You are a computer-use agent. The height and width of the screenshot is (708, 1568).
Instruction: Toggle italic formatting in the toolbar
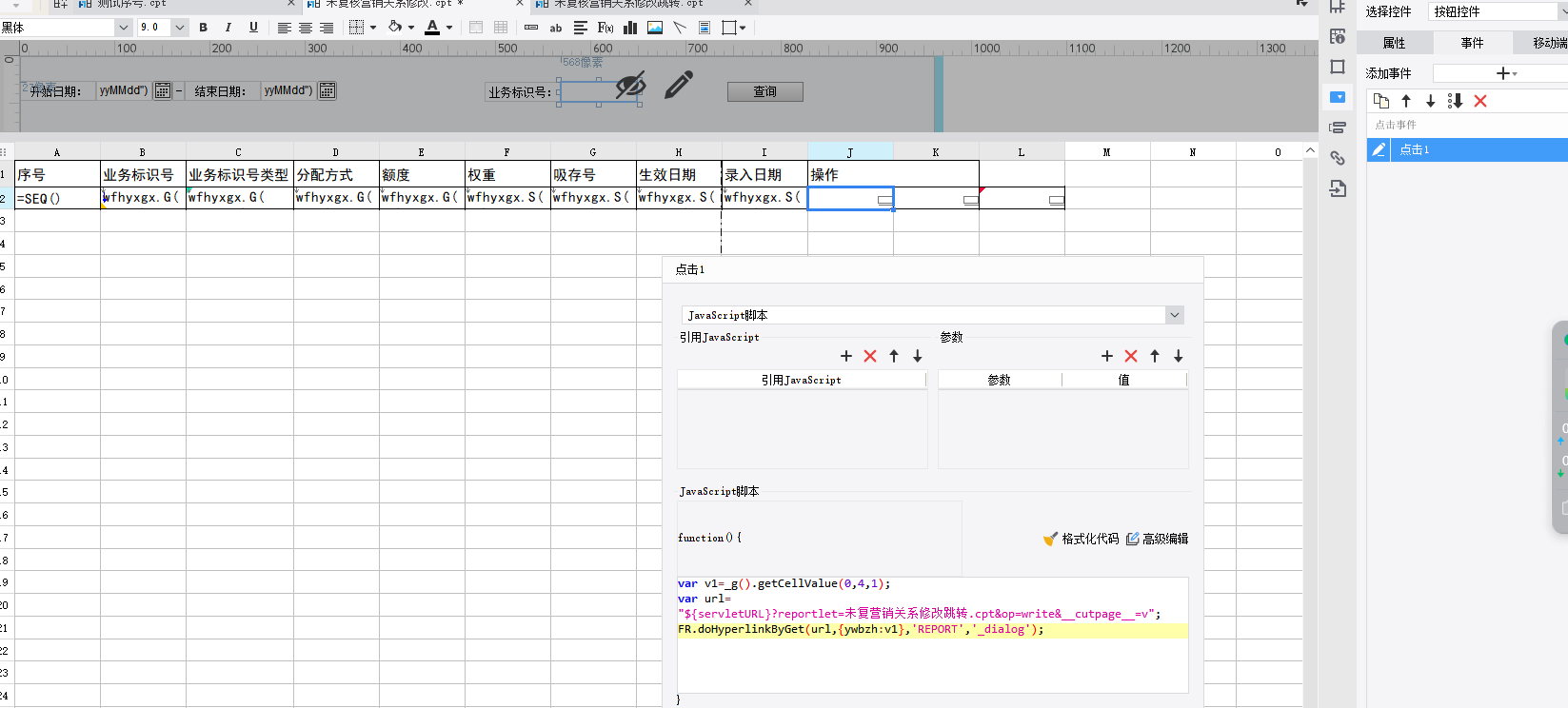[228, 28]
